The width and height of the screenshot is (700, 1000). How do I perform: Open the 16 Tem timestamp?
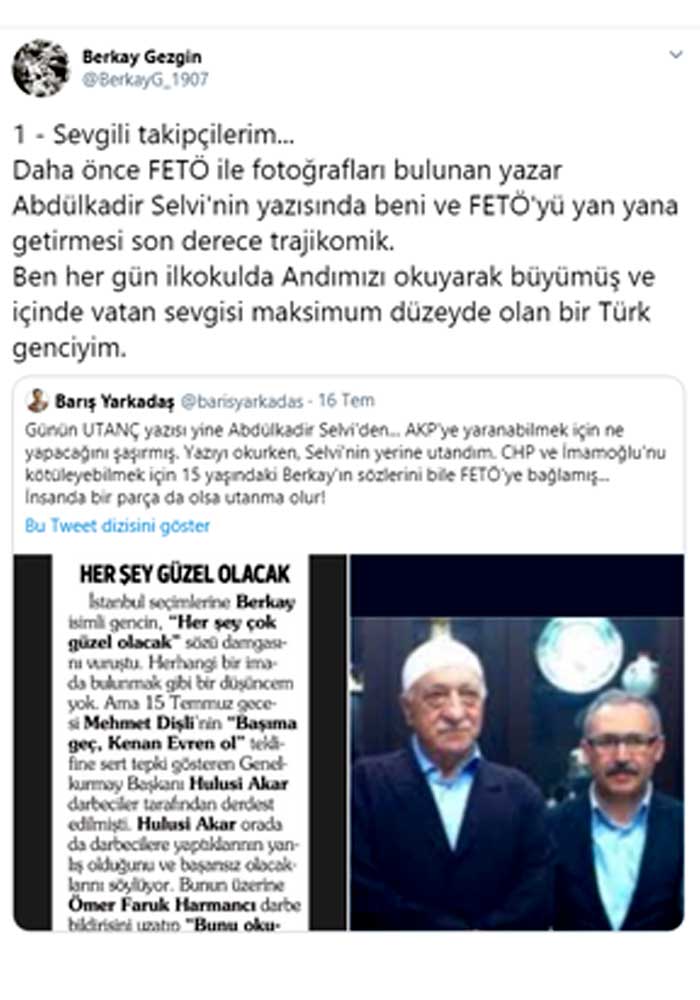pyautogui.click(x=346, y=401)
